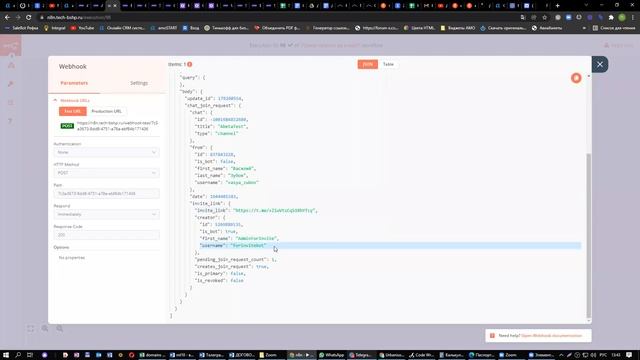Click the Response Code field
Screen dimensions: 640x360
[x=107, y=235]
